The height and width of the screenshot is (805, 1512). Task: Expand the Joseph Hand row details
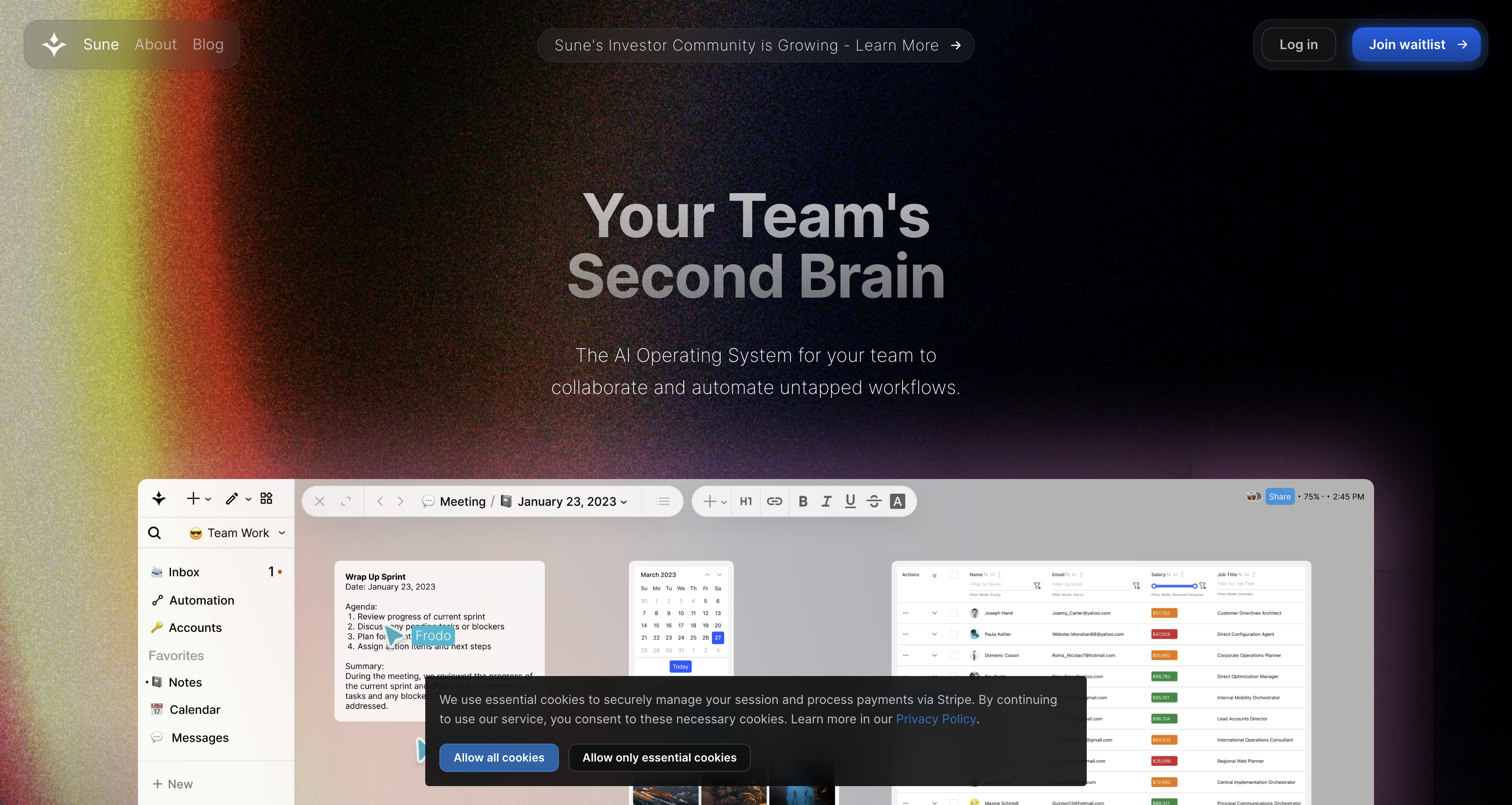point(935,613)
